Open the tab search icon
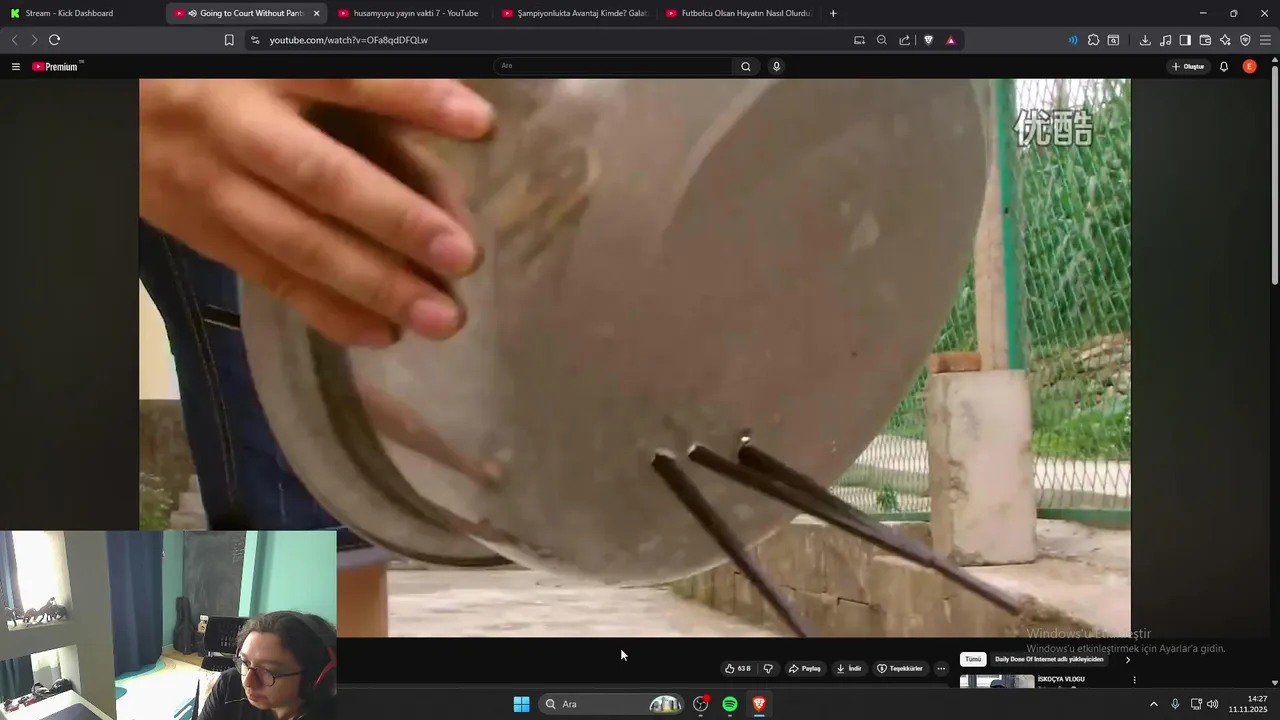This screenshot has height=720, width=1280. 1113,40
